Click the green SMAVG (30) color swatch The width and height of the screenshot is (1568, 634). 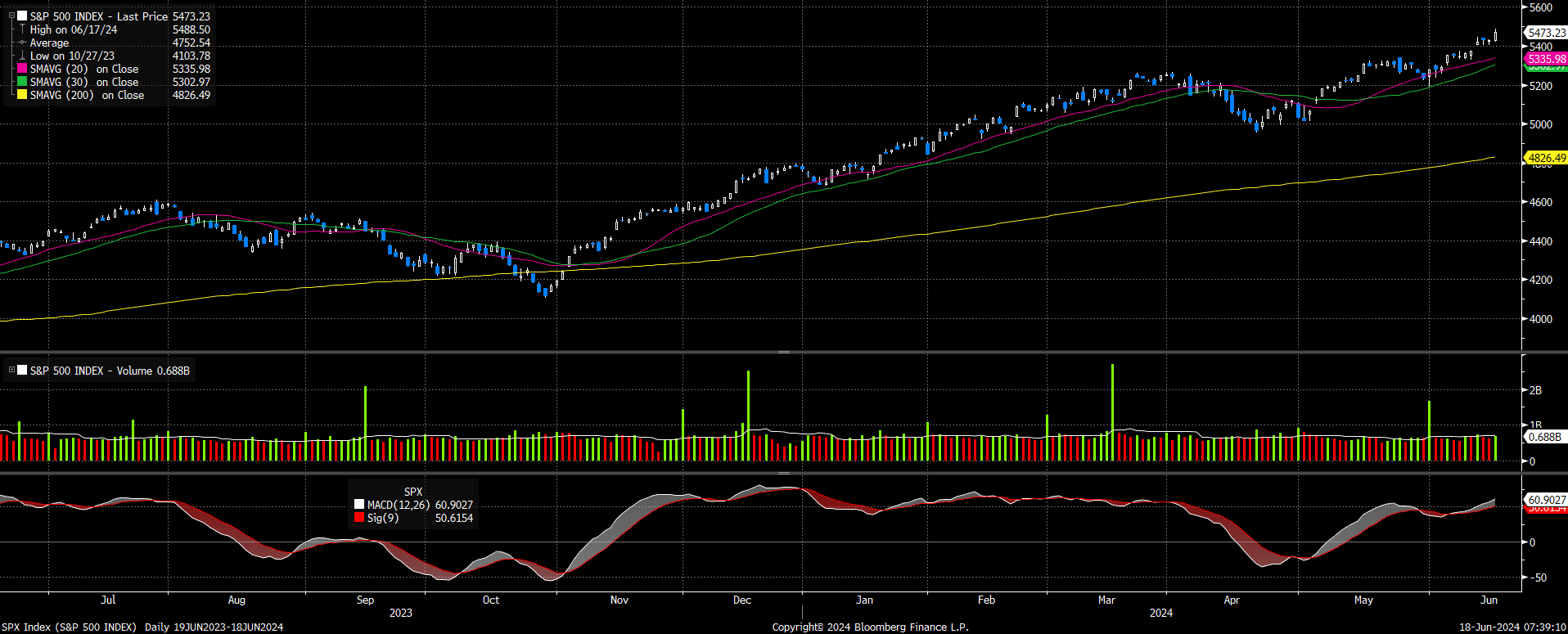click(22, 82)
